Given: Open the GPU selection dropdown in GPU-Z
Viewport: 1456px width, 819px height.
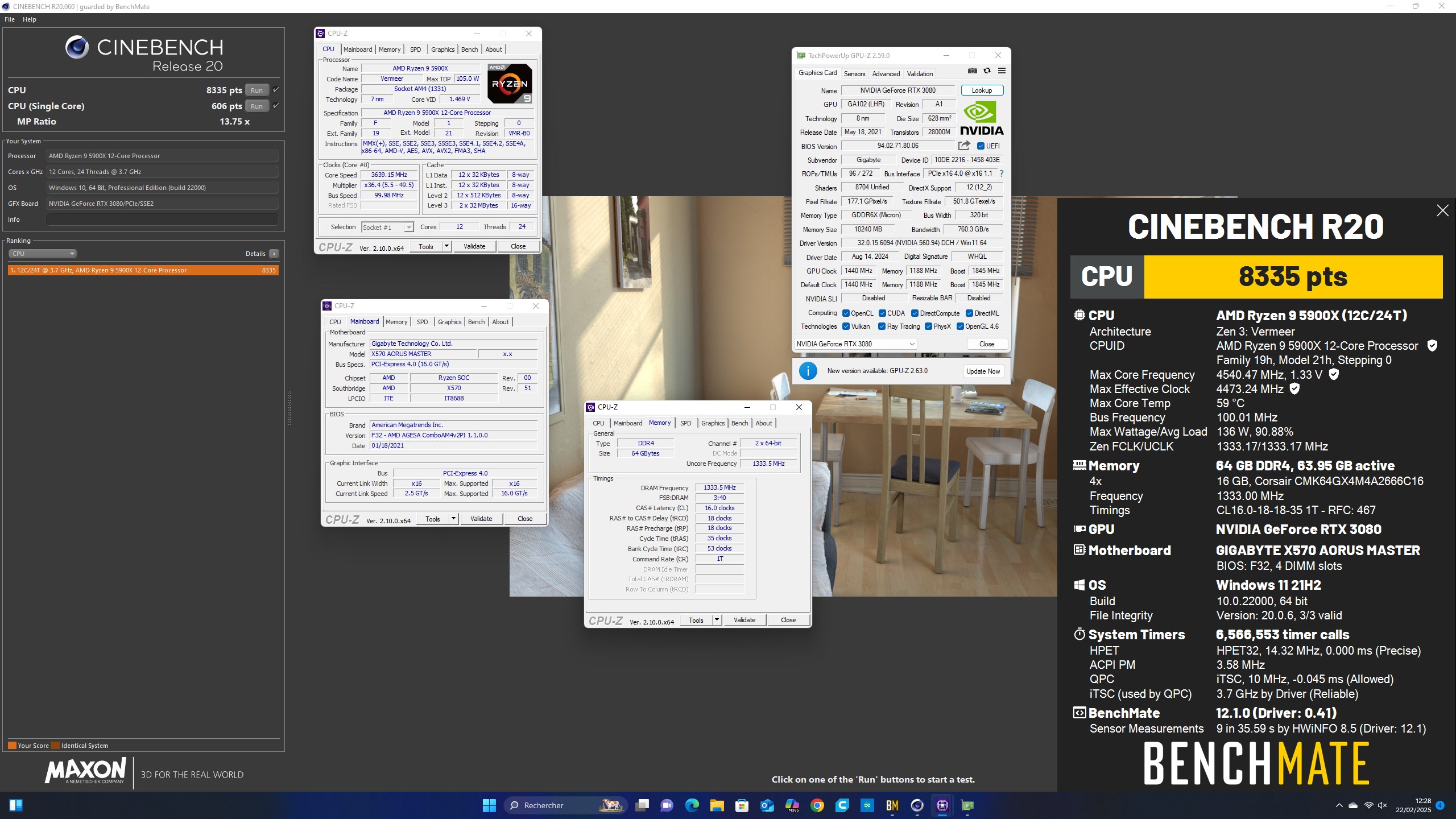Looking at the screenshot, I should click(x=855, y=344).
